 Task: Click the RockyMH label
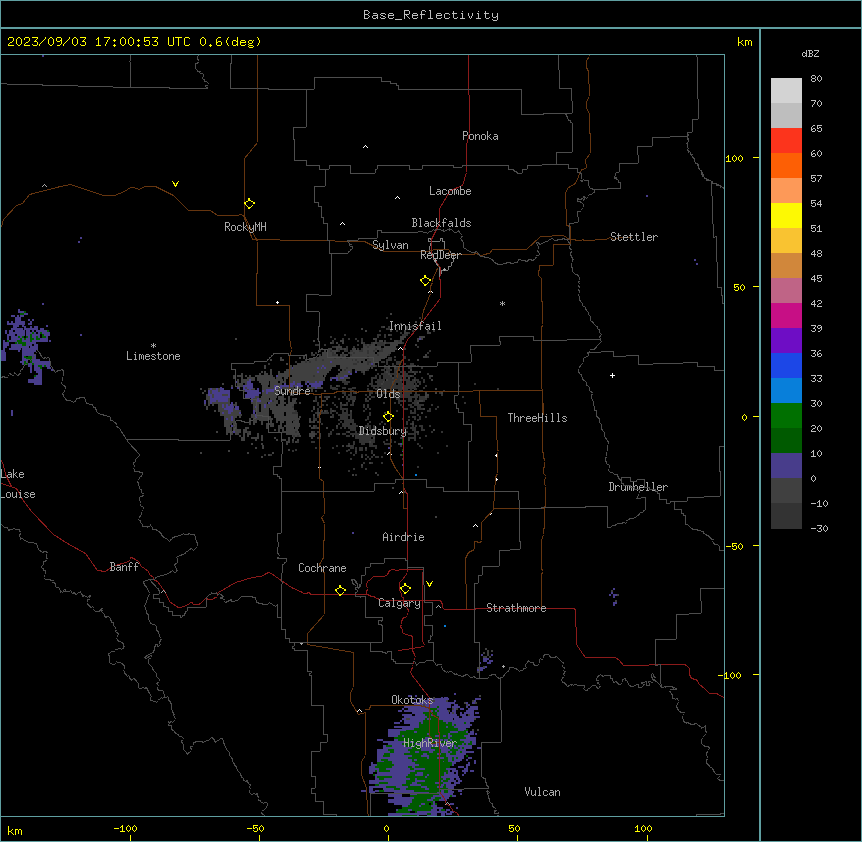245,227
